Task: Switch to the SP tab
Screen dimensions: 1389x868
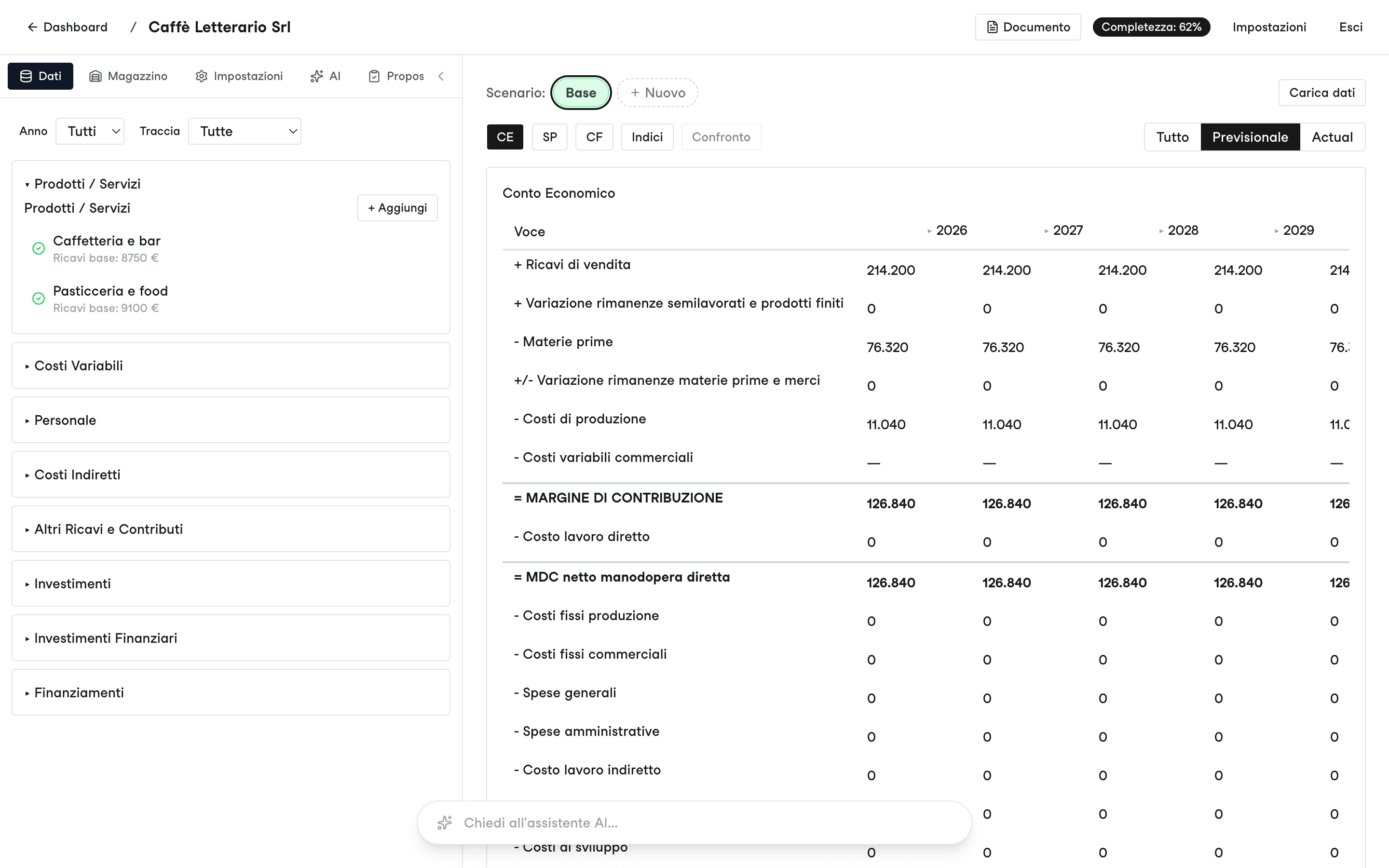Action: pyautogui.click(x=549, y=137)
